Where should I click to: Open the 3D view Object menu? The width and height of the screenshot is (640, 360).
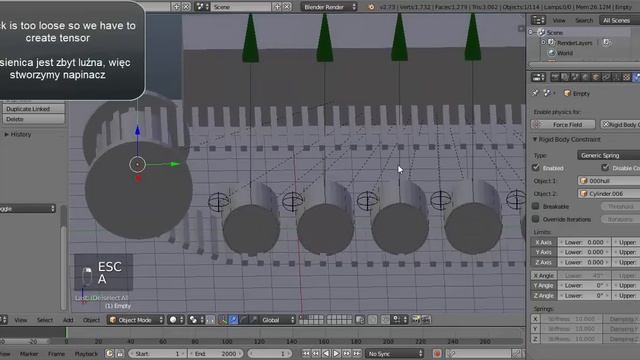(91, 320)
